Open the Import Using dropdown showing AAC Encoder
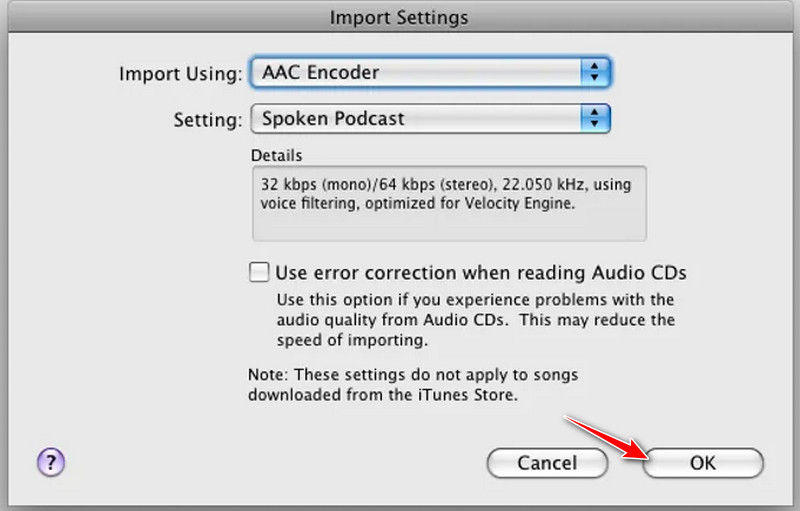This screenshot has width=800, height=511. click(420, 72)
